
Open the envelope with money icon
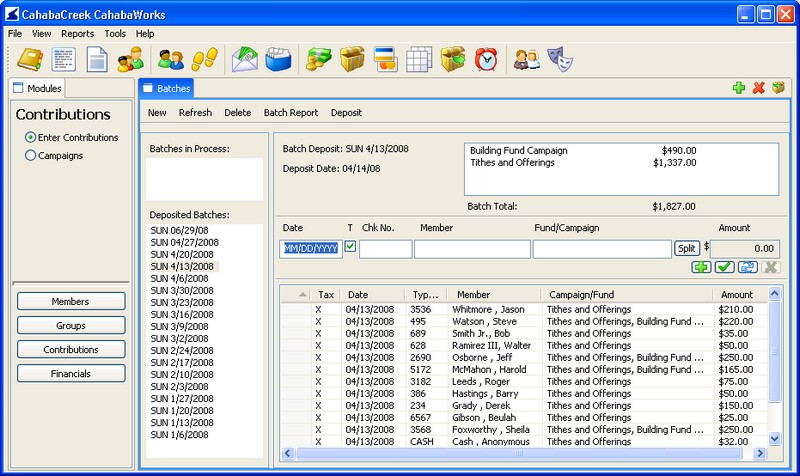[x=243, y=58]
